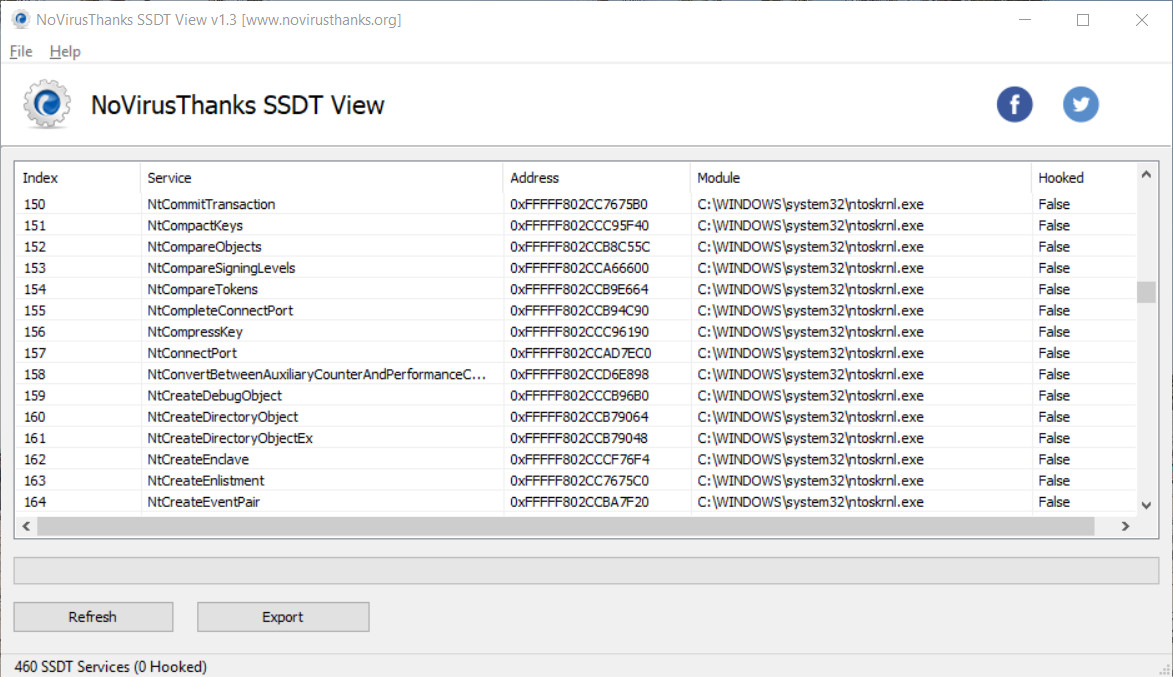Open the Facebook page icon
Screen dimensions: 1173x677
coord(1014,105)
